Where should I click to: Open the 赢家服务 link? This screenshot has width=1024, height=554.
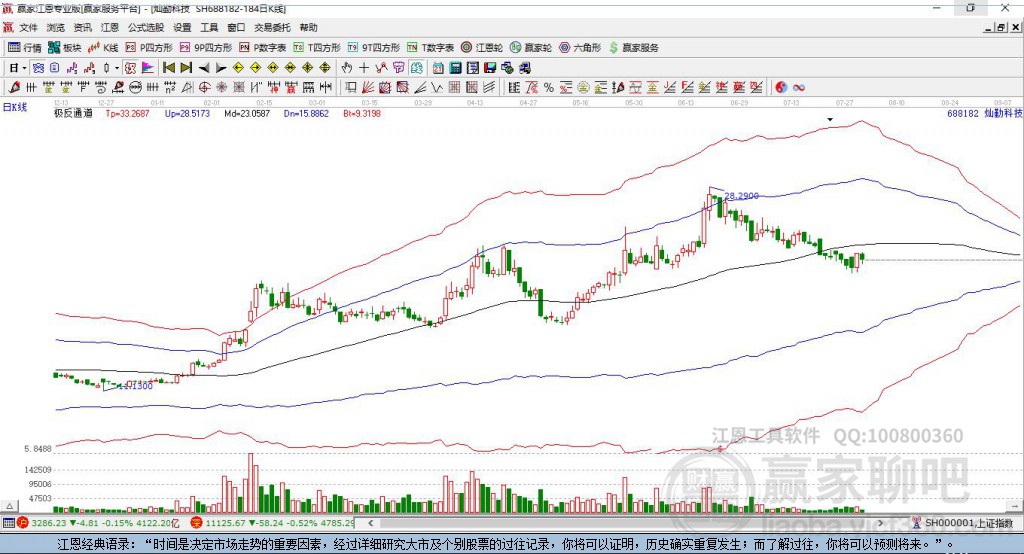click(x=634, y=48)
